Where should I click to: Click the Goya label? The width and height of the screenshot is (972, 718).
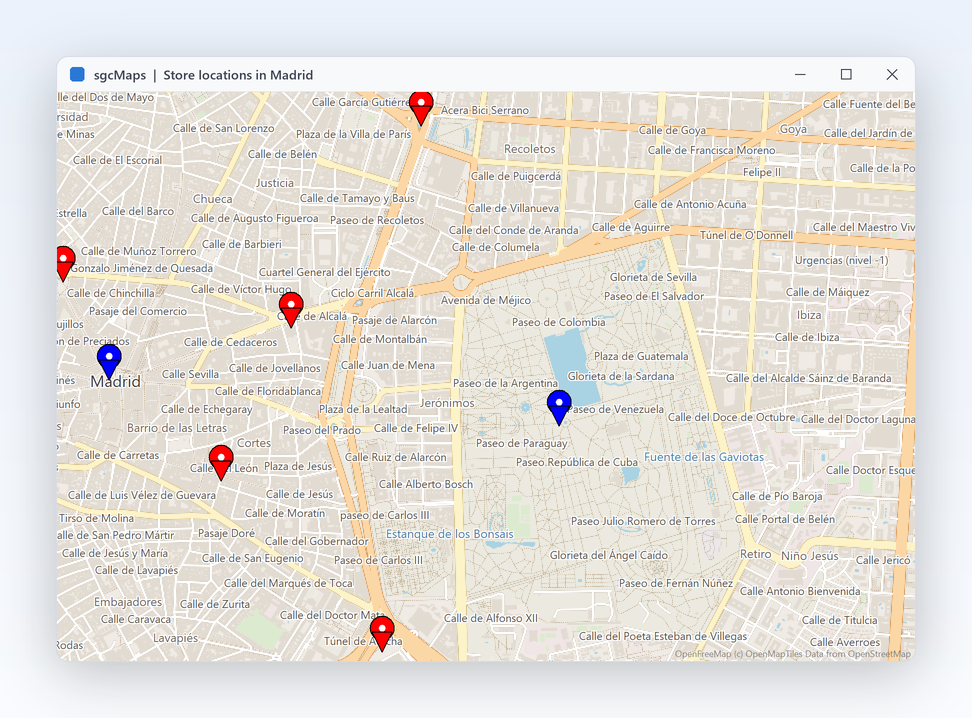tap(793, 129)
